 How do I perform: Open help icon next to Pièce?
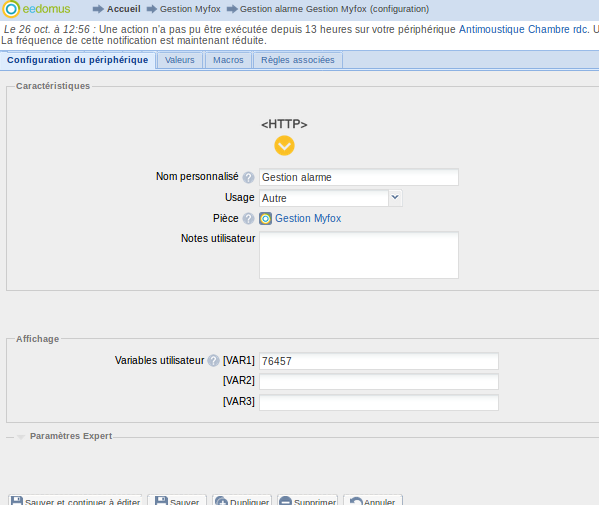[248, 219]
